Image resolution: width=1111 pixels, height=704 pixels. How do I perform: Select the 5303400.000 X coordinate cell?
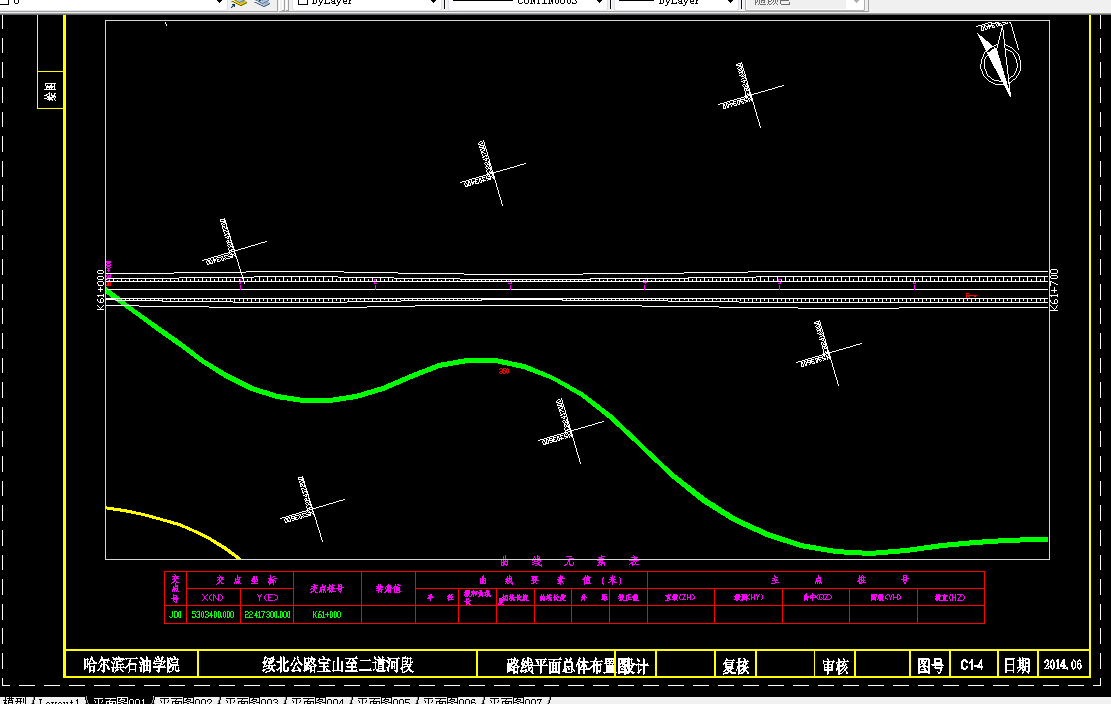(213, 615)
